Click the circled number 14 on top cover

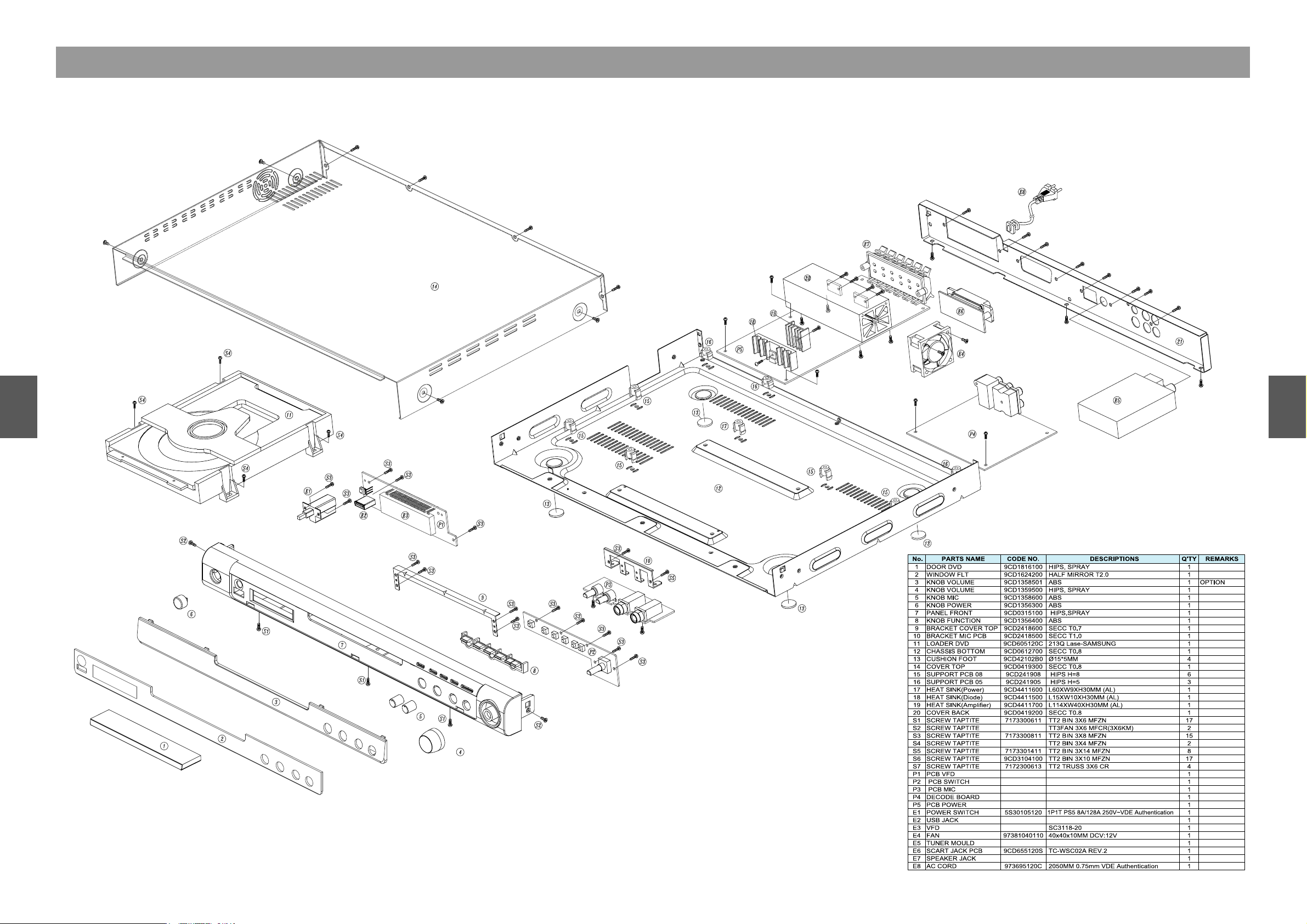coord(434,286)
